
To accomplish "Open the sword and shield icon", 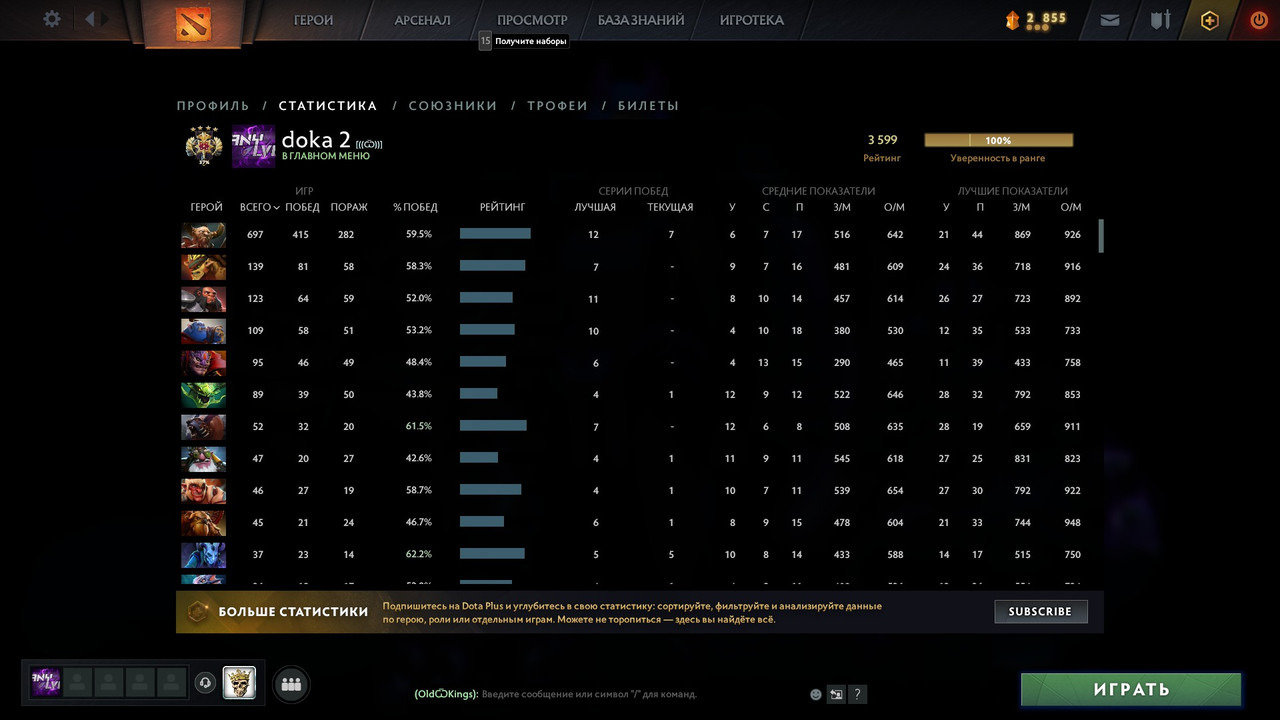I will [1160, 20].
